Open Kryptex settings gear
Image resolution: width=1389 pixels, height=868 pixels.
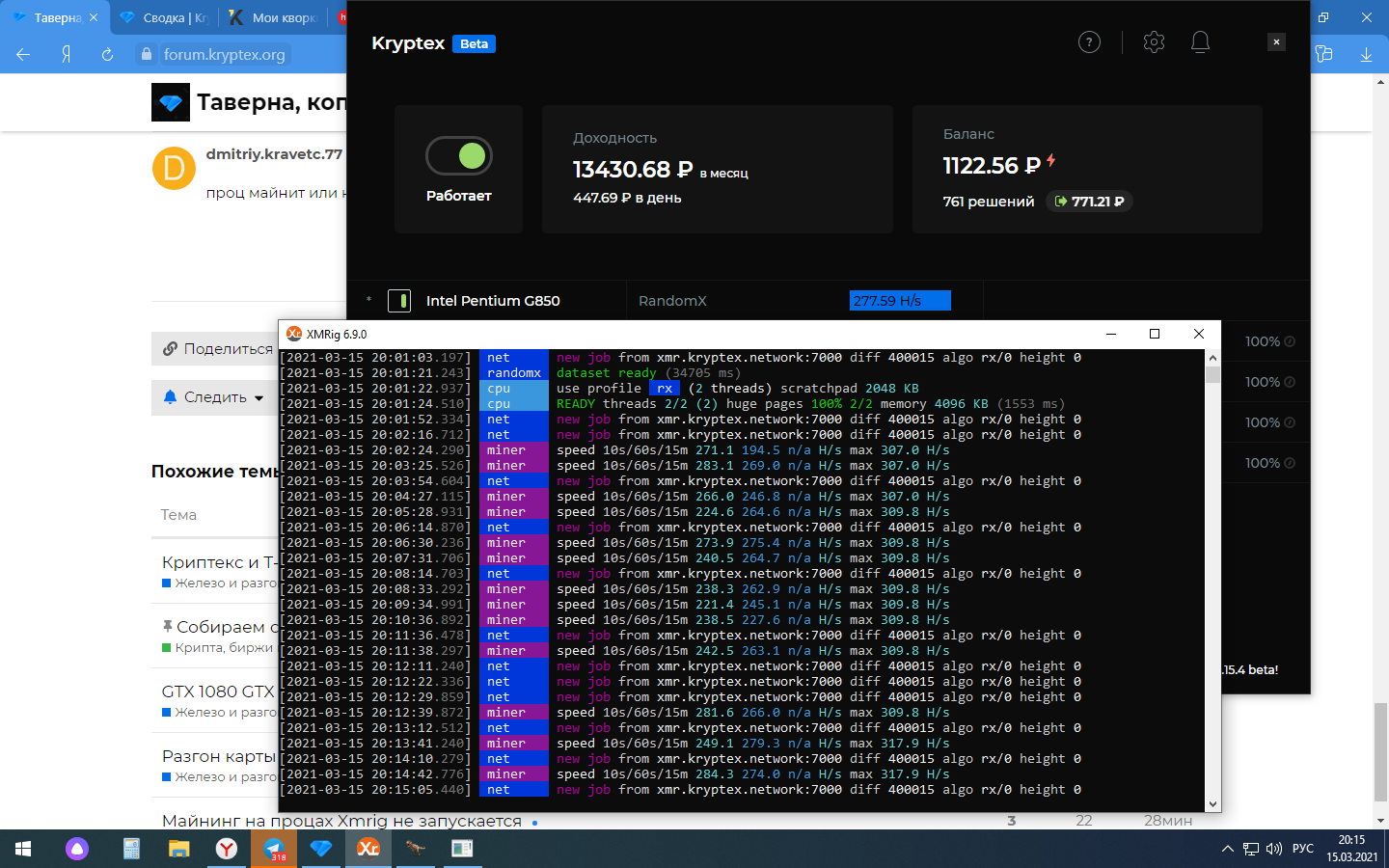pyautogui.click(x=1154, y=42)
